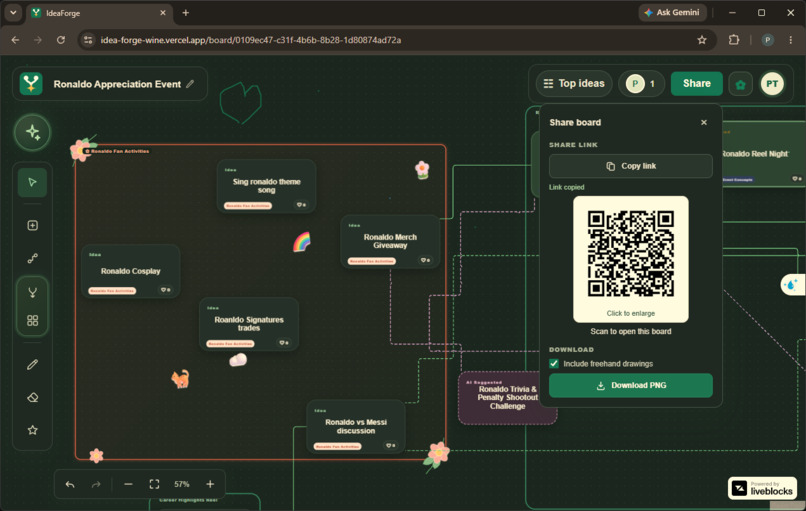Image resolution: width=806 pixels, height=511 pixels.
Task: Open the browser extensions puzzle icon
Action: point(734,40)
